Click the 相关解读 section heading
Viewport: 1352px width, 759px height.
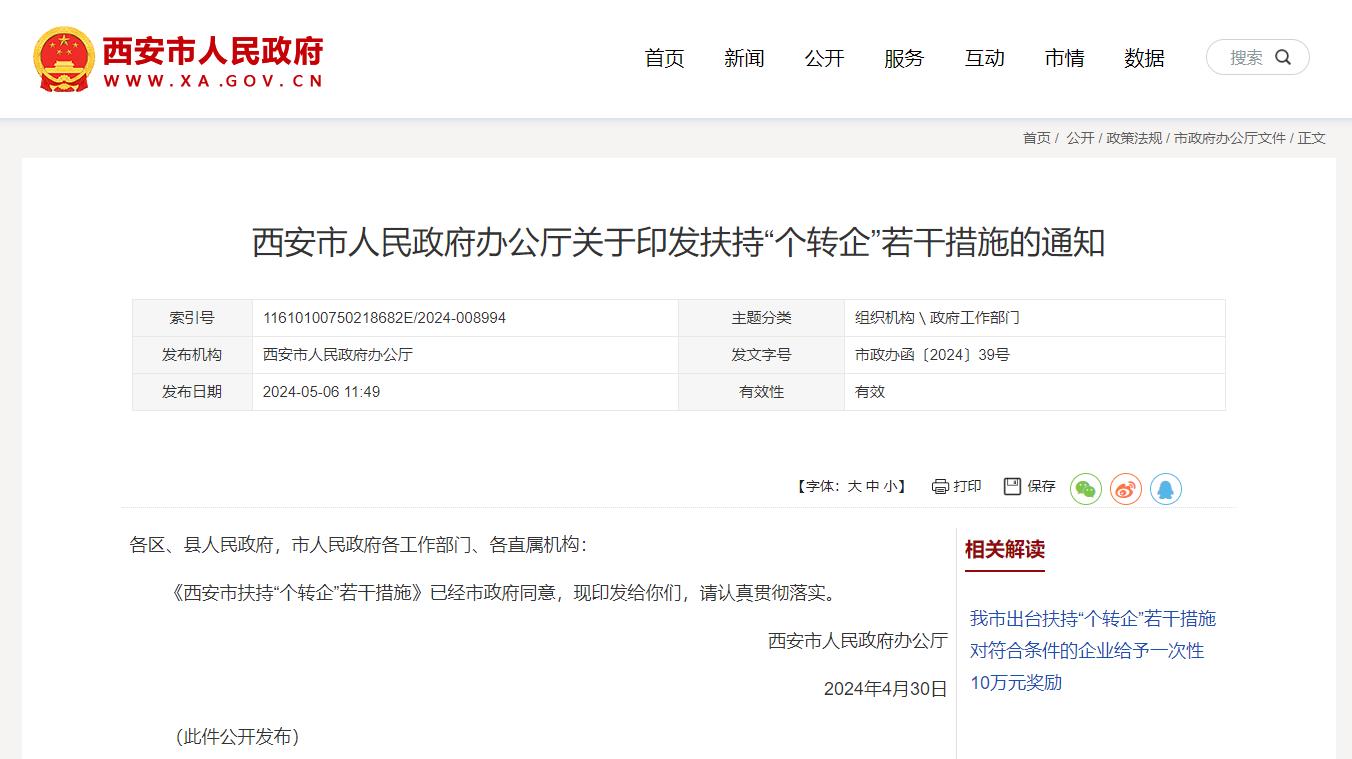[x=1005, y=549]
